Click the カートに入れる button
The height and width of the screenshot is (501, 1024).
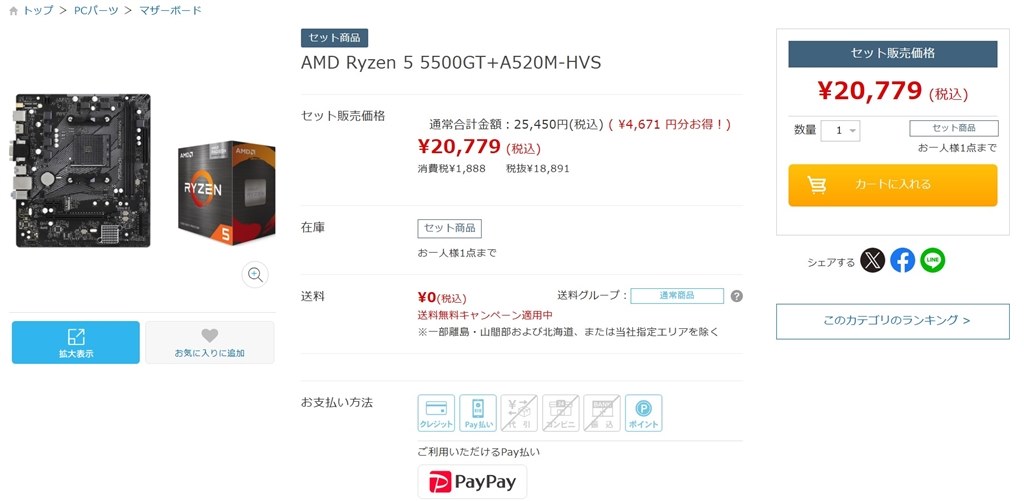click(x=893, y=185)
